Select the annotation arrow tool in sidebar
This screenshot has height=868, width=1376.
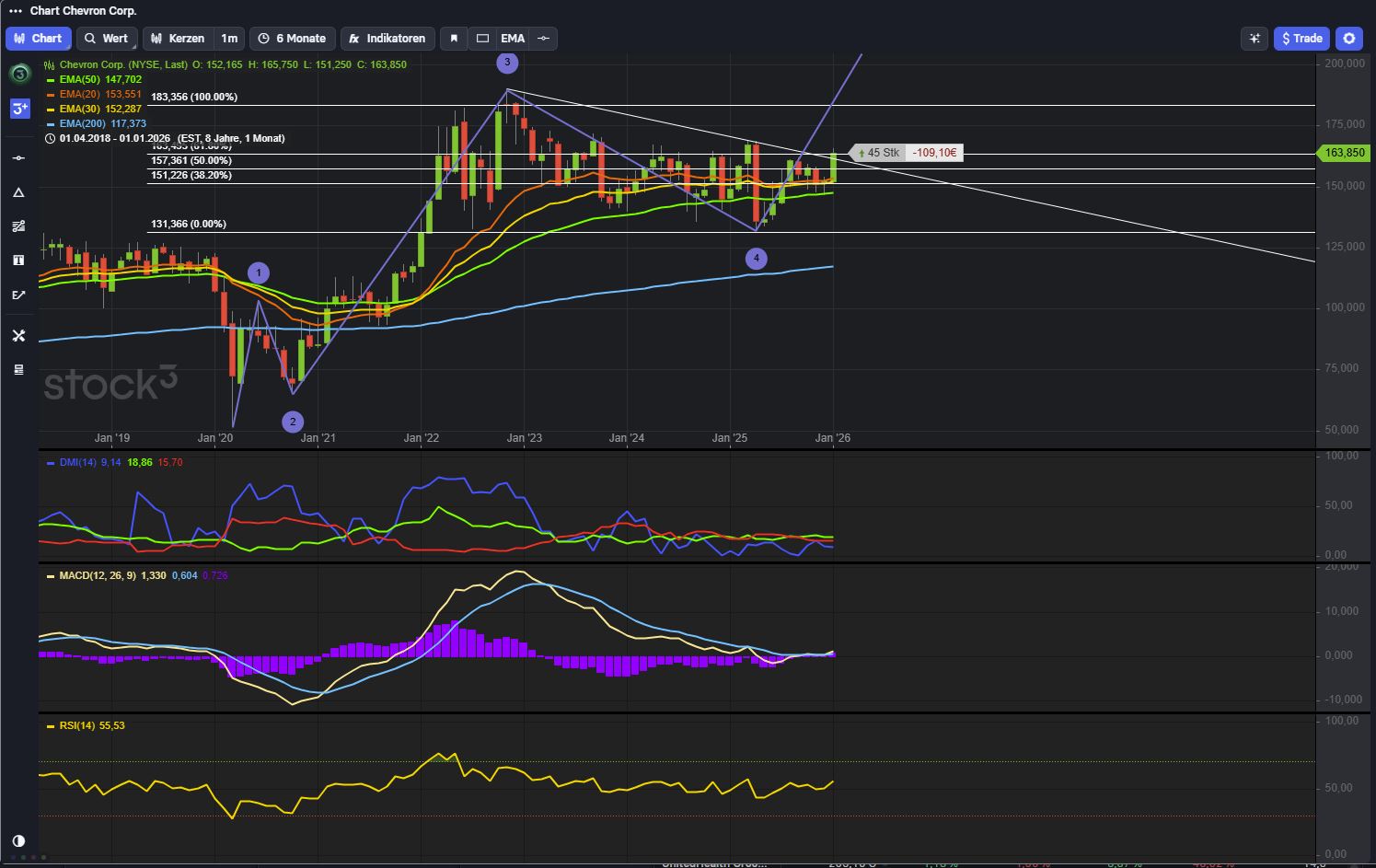coord(18,295)
